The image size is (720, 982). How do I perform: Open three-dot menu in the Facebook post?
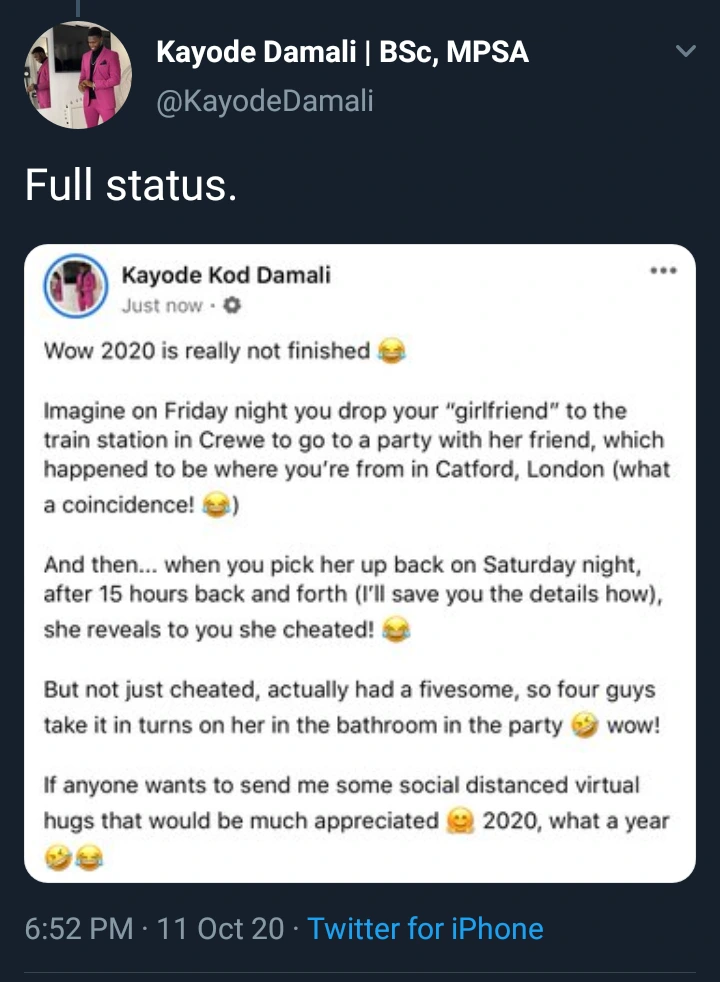662,271
